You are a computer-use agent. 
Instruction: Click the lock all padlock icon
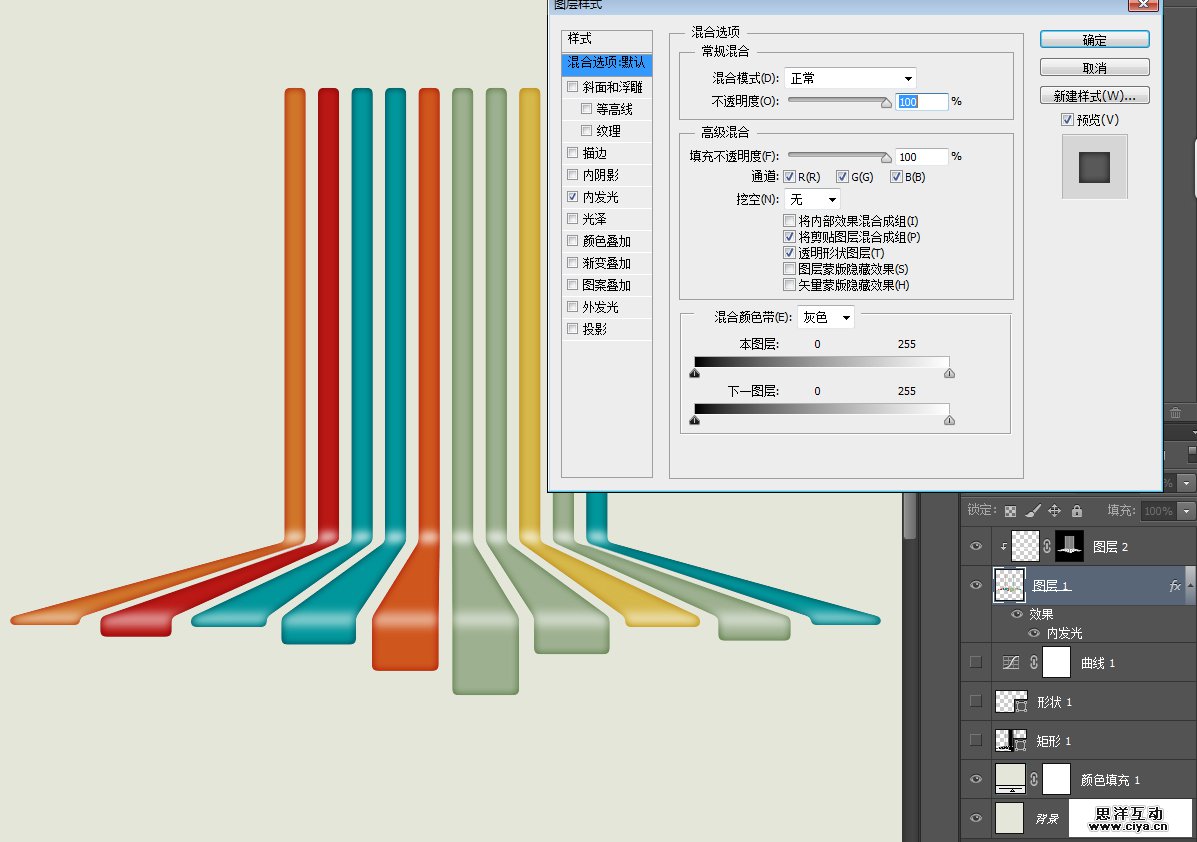coord(1077,510)
